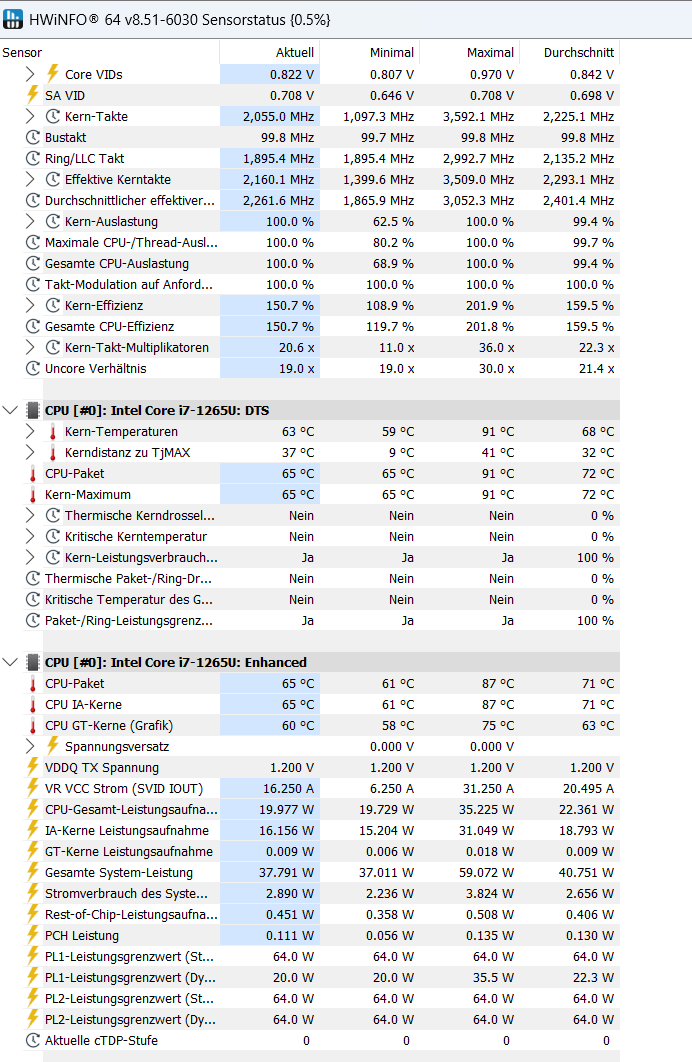The height and width of the screenshot is (1062, 692).
Task: Click the 0.822 V current value
Action: [x=292, y=75]
